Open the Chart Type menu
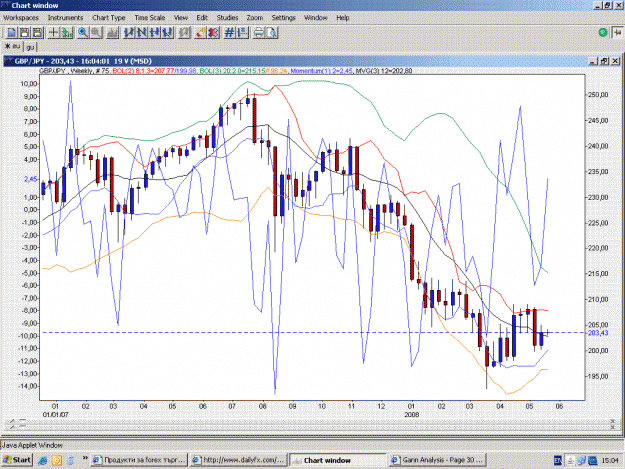The width and height of the screenshot is (625, 469). (109, 18)
